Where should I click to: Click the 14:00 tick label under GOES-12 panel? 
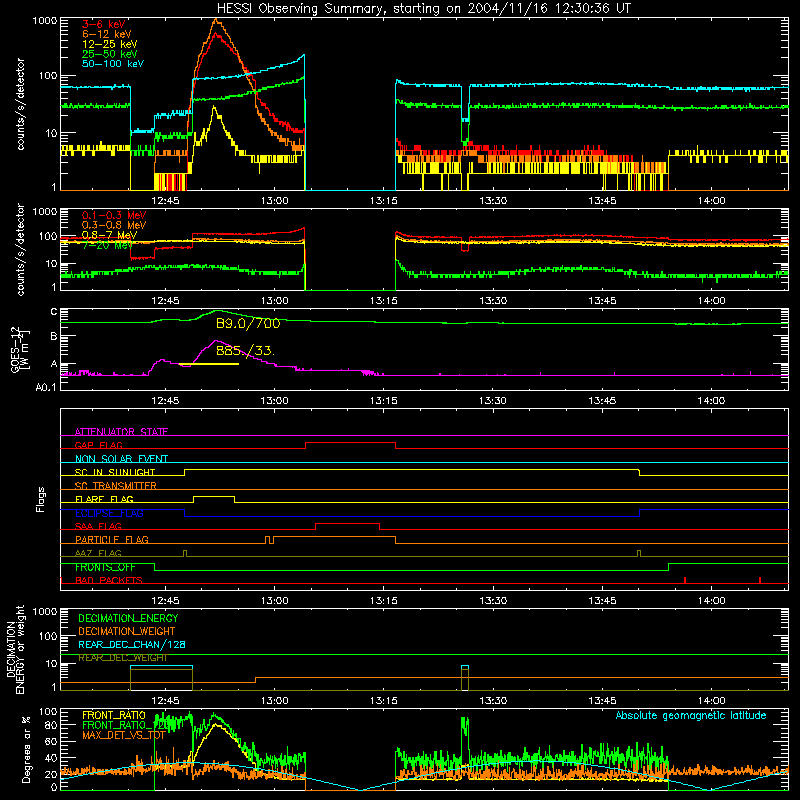711,401
